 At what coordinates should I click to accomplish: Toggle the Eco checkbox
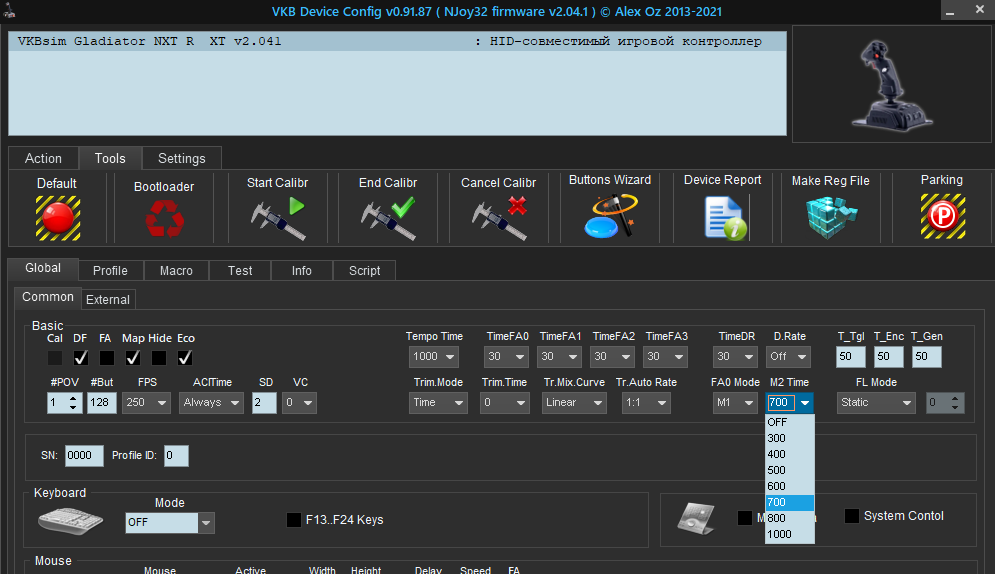point(185,357)
